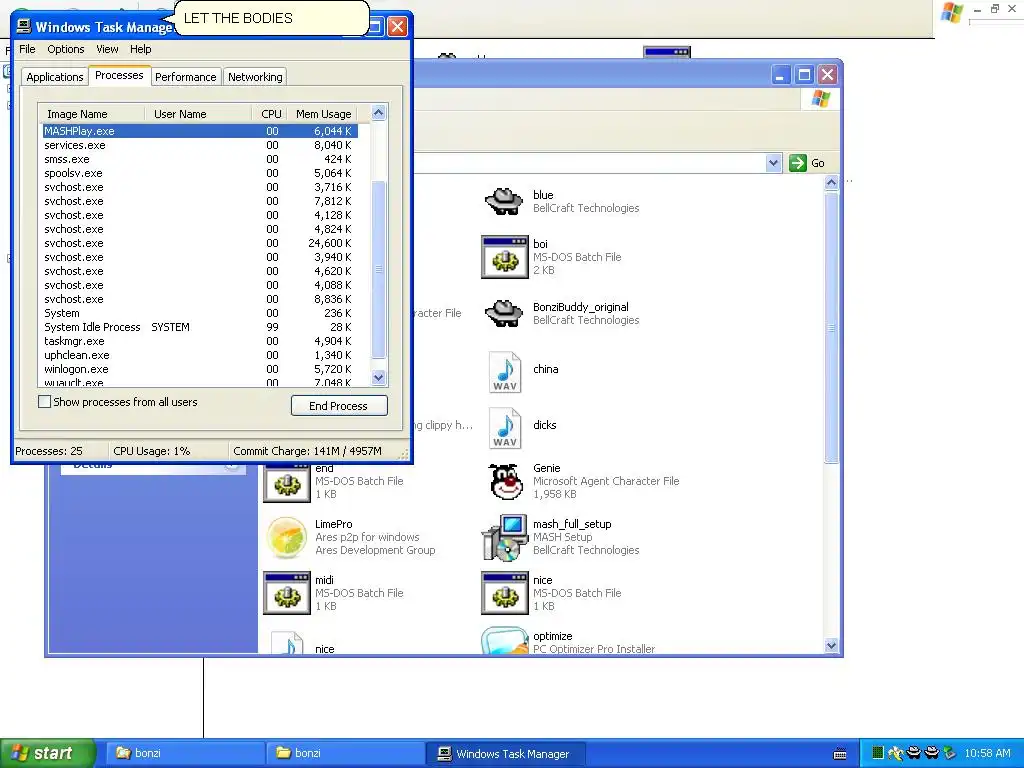Click the keyboard icon on the taskbar
Image resolution: width=1024 pixels, height=768 pixels.
840,754
